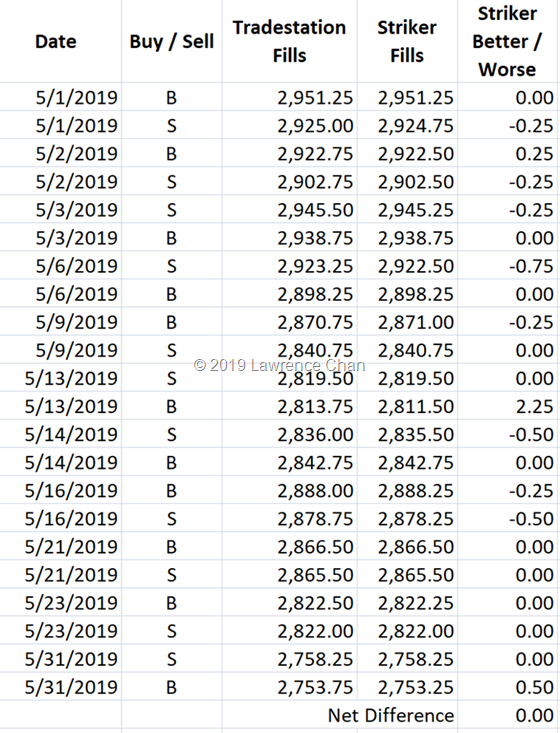Screen dimensions: 560x733
Task: Select the 2.25 difference cell
Action: (x=508, y=406)
